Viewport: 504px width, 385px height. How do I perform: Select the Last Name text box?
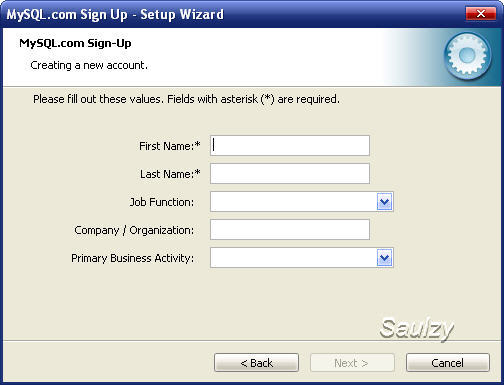coord(290,173)
